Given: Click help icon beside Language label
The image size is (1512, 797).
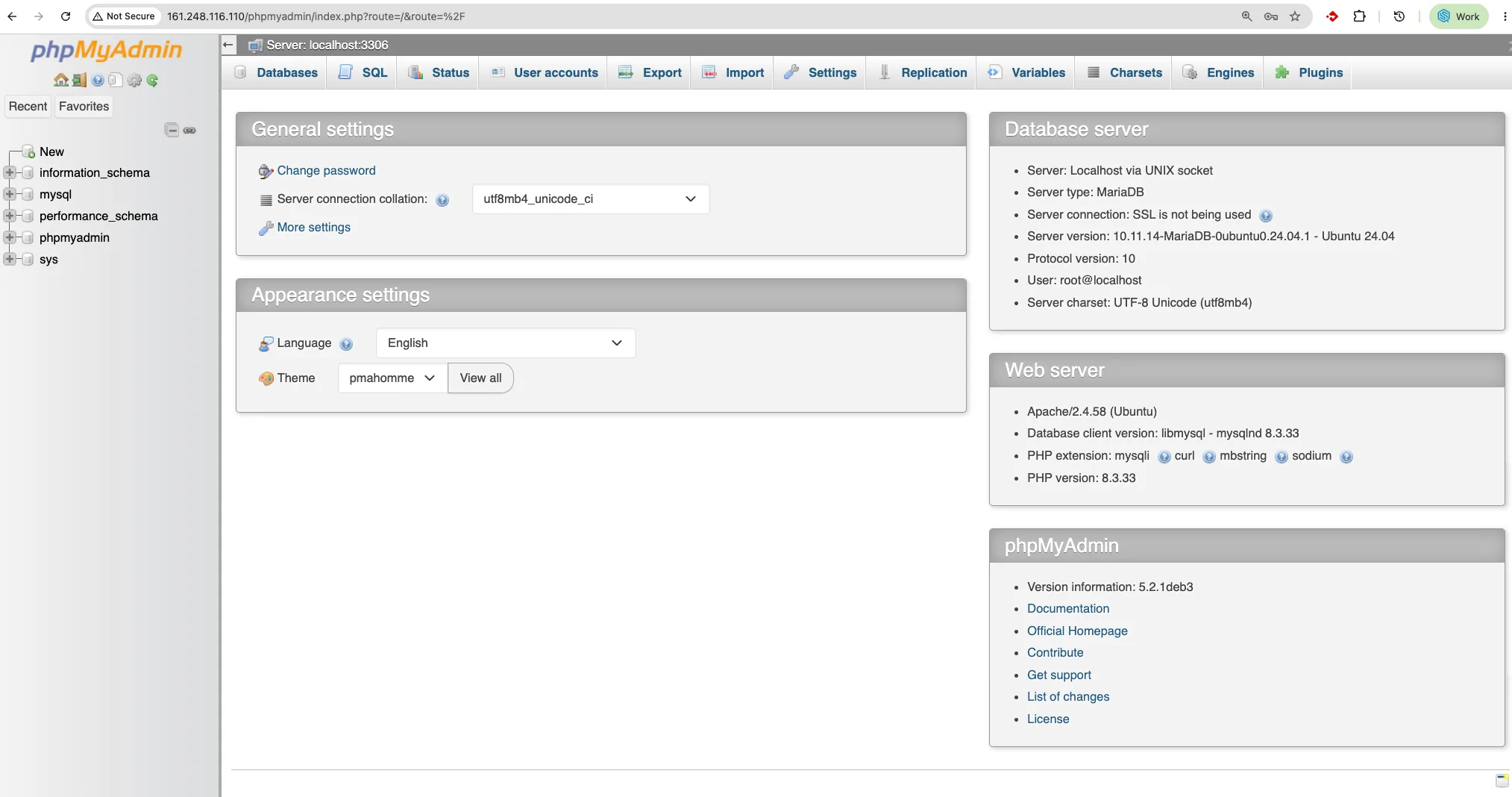Looking at the screenshot, I should click(x=346, y=344).
